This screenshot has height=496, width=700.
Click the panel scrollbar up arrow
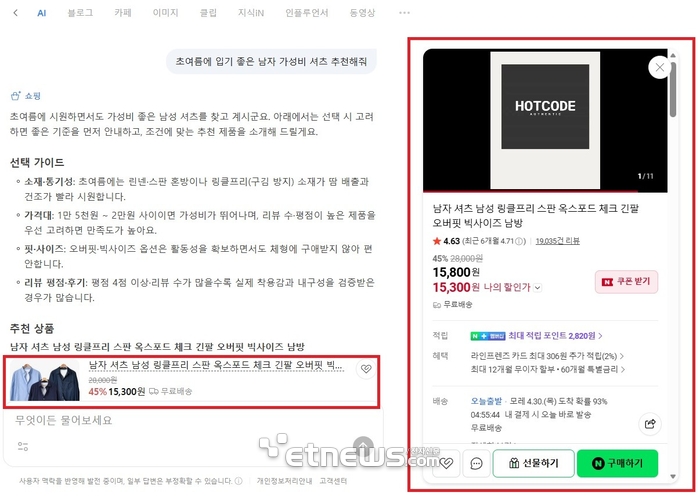(x=673, y=55)
